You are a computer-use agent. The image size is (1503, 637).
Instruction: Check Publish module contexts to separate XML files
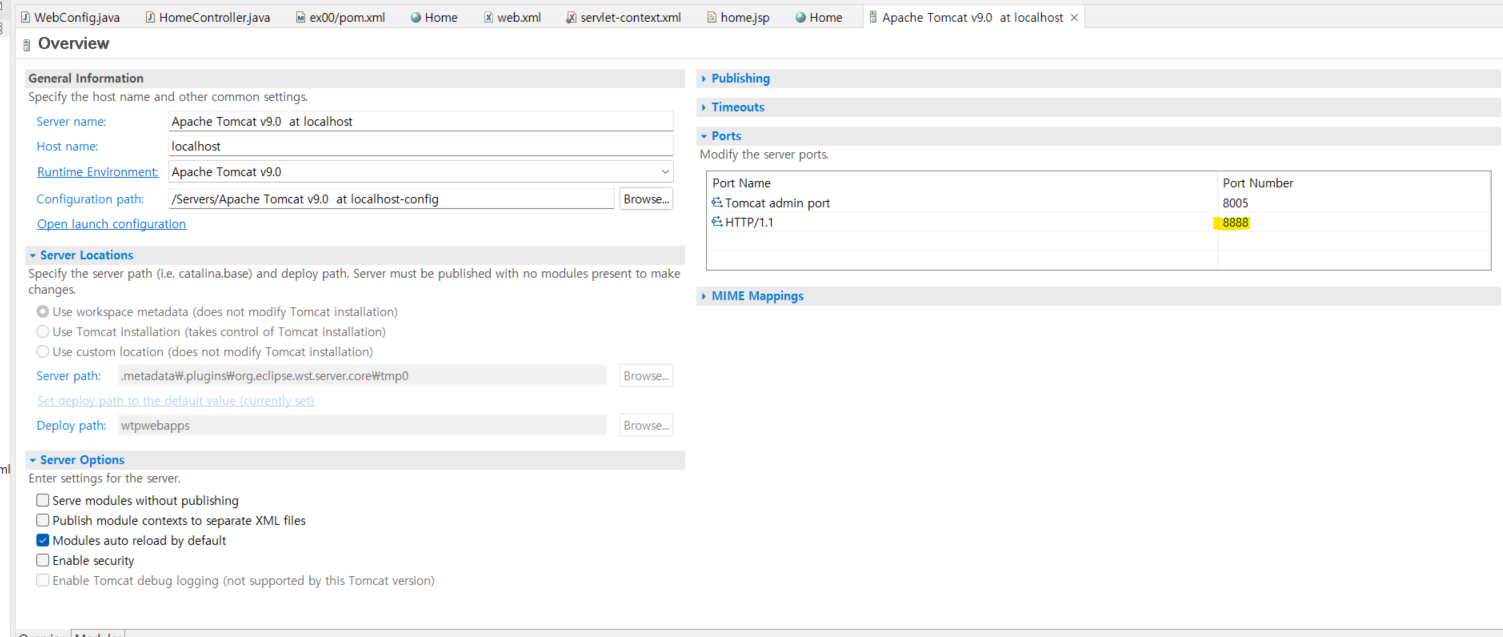tap(43, 520)
